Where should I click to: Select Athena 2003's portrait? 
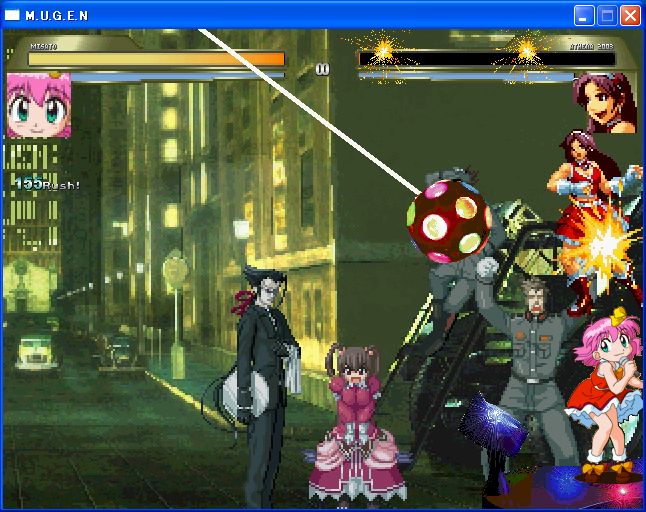[604, 103]
